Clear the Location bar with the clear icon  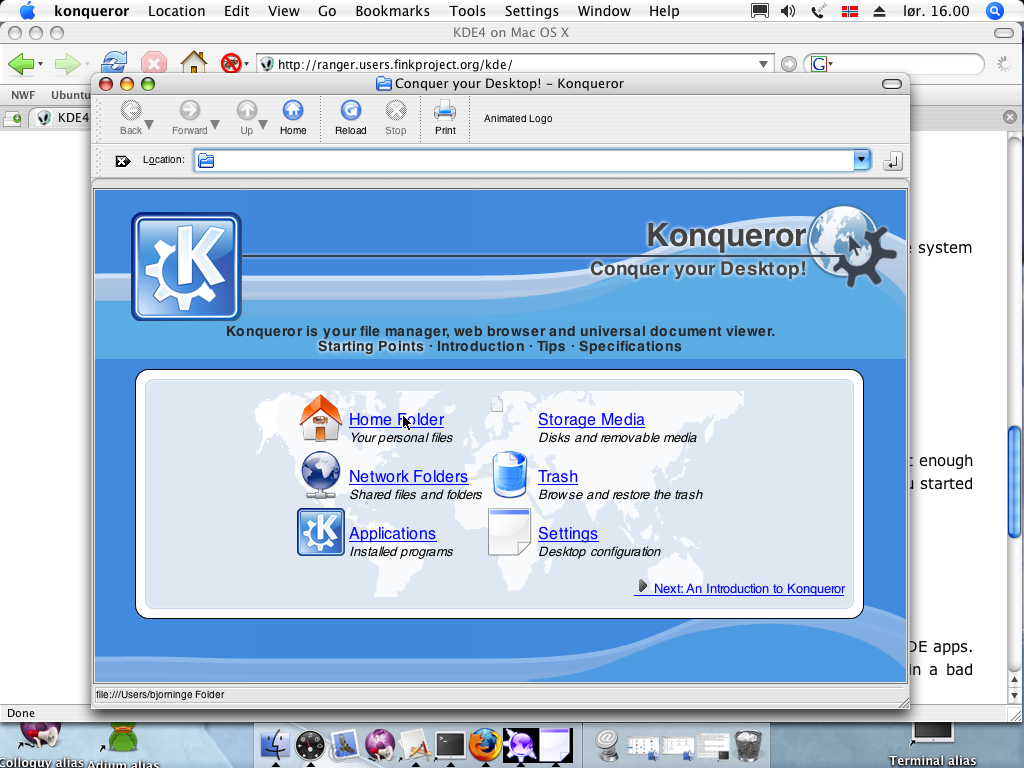click(x=123, y=161)
